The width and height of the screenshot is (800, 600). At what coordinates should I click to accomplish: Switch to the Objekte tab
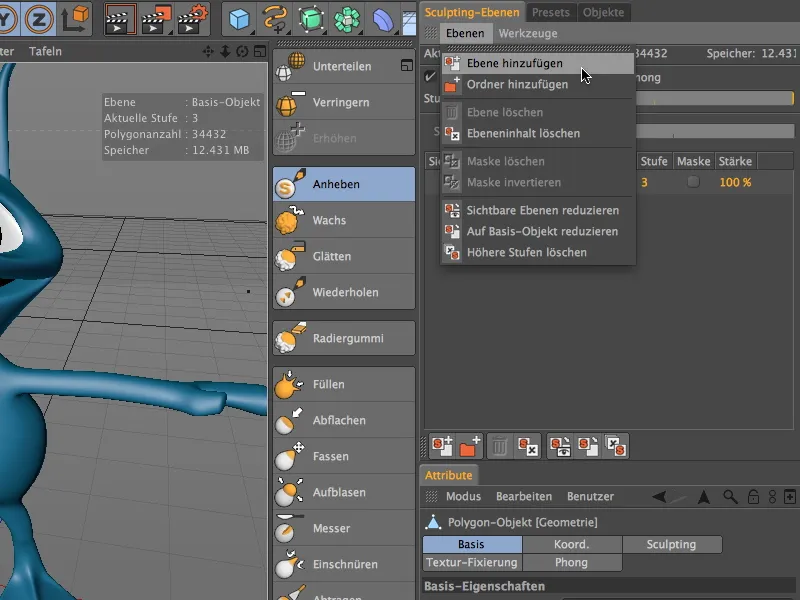604,12
